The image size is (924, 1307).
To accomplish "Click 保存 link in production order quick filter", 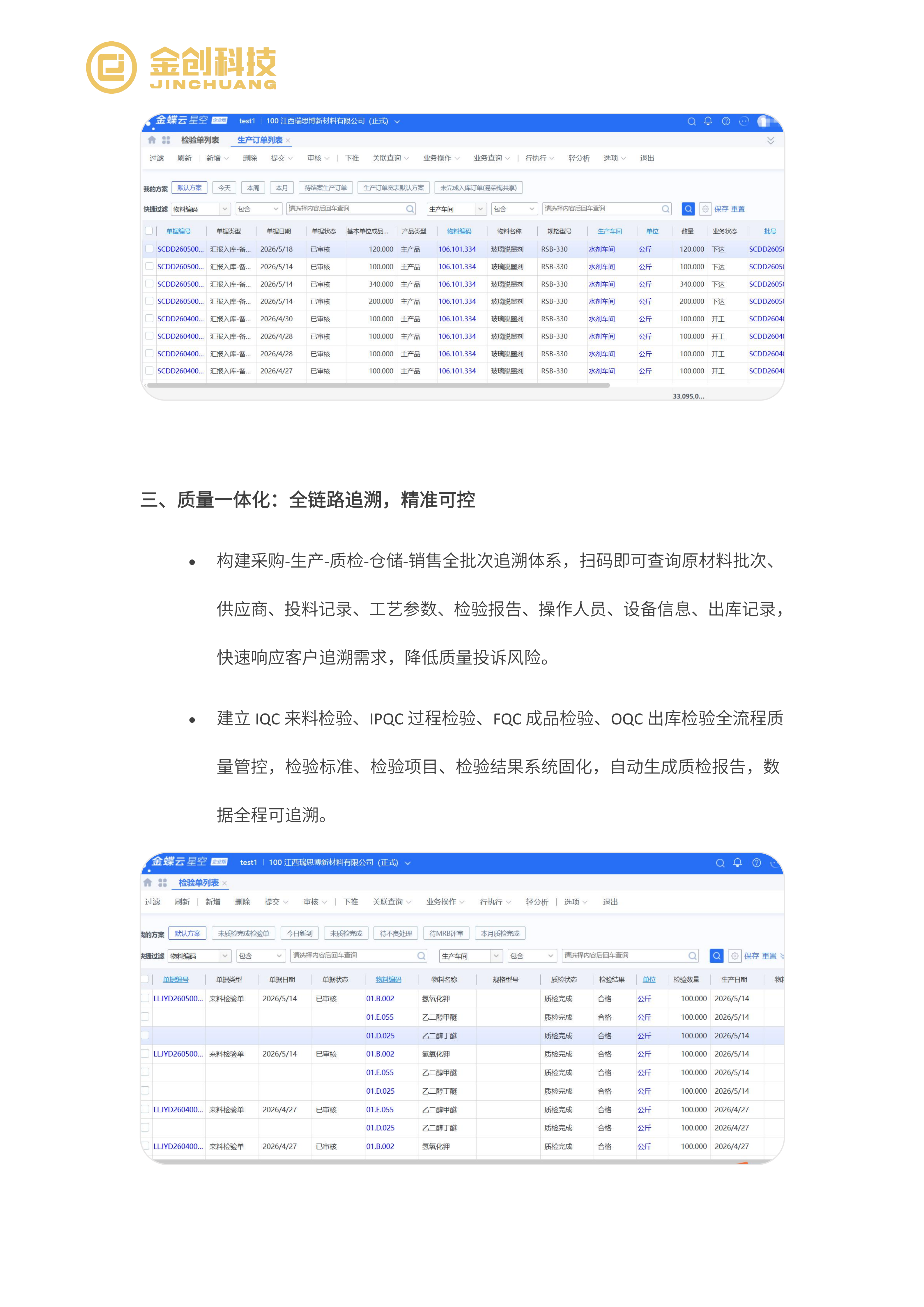I will [x=721, y=210].
